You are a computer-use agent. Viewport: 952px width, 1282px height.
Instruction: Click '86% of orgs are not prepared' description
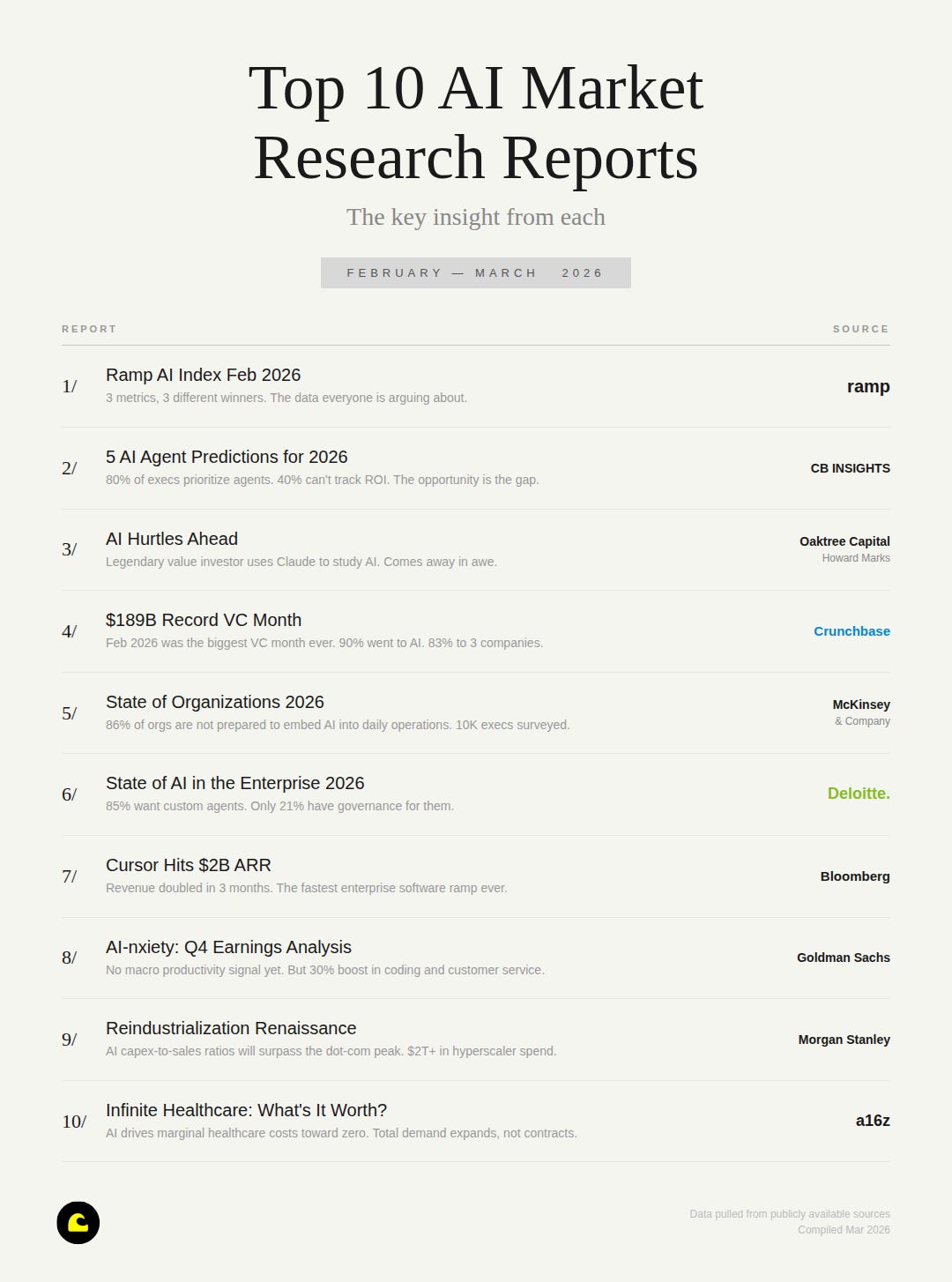click(338, 725)
